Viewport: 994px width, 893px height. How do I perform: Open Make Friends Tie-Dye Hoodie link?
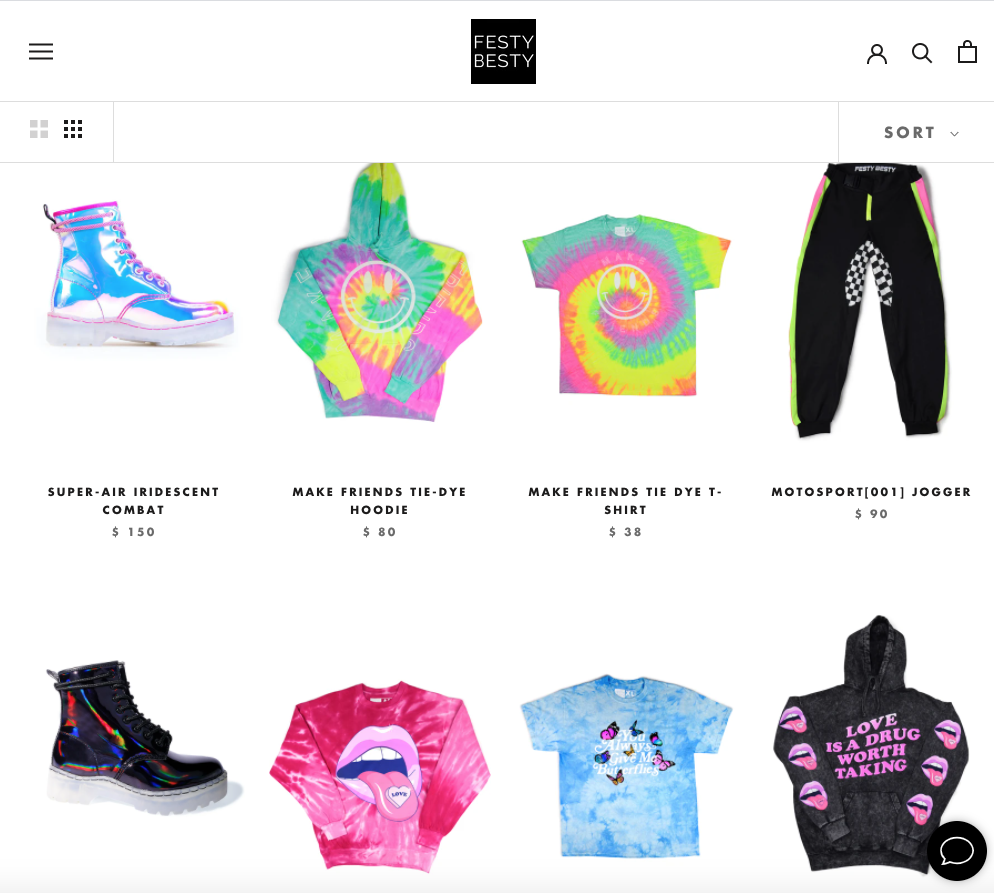380,501
